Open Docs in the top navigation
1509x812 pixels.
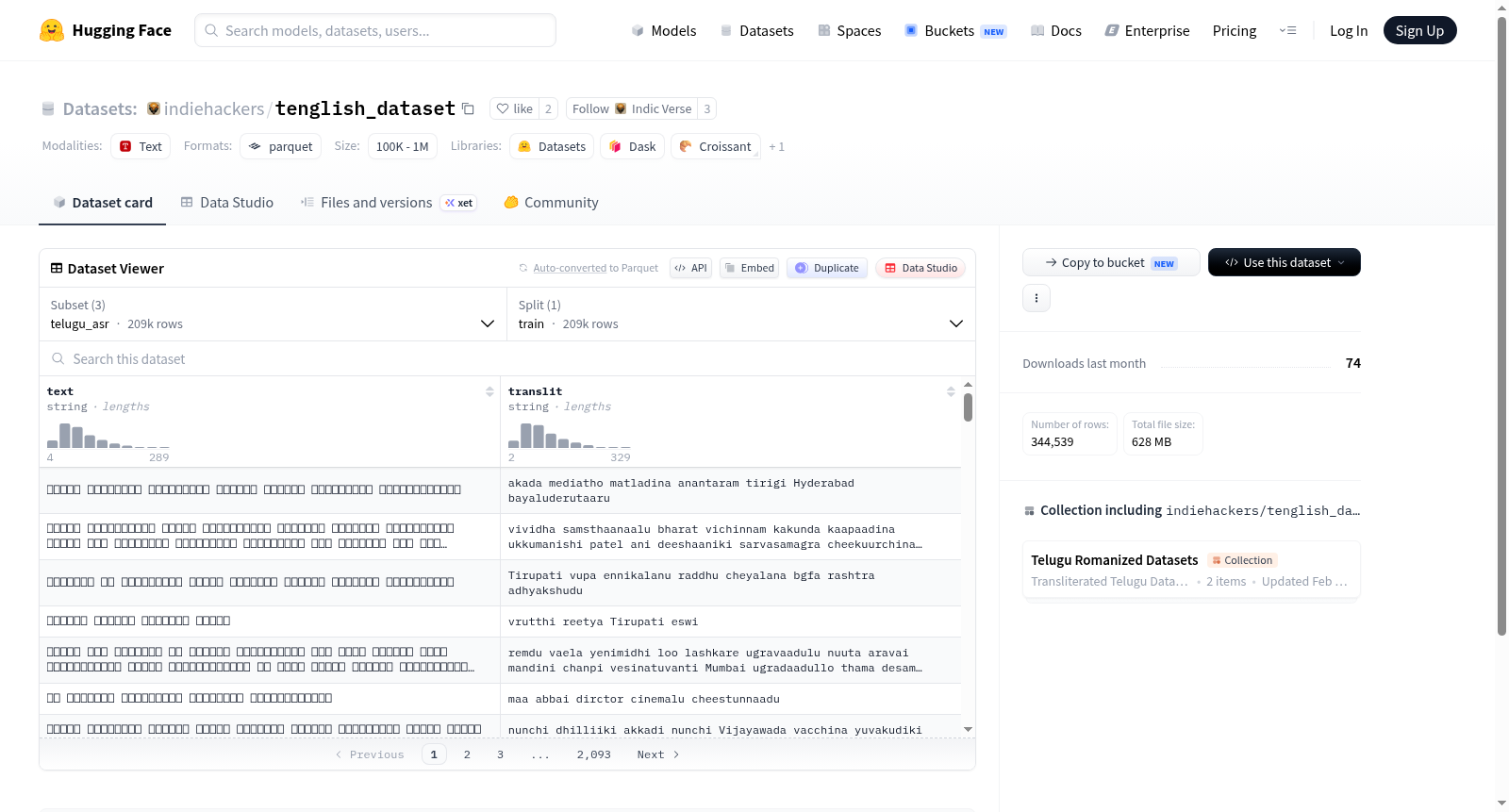tap(1055, 30)
